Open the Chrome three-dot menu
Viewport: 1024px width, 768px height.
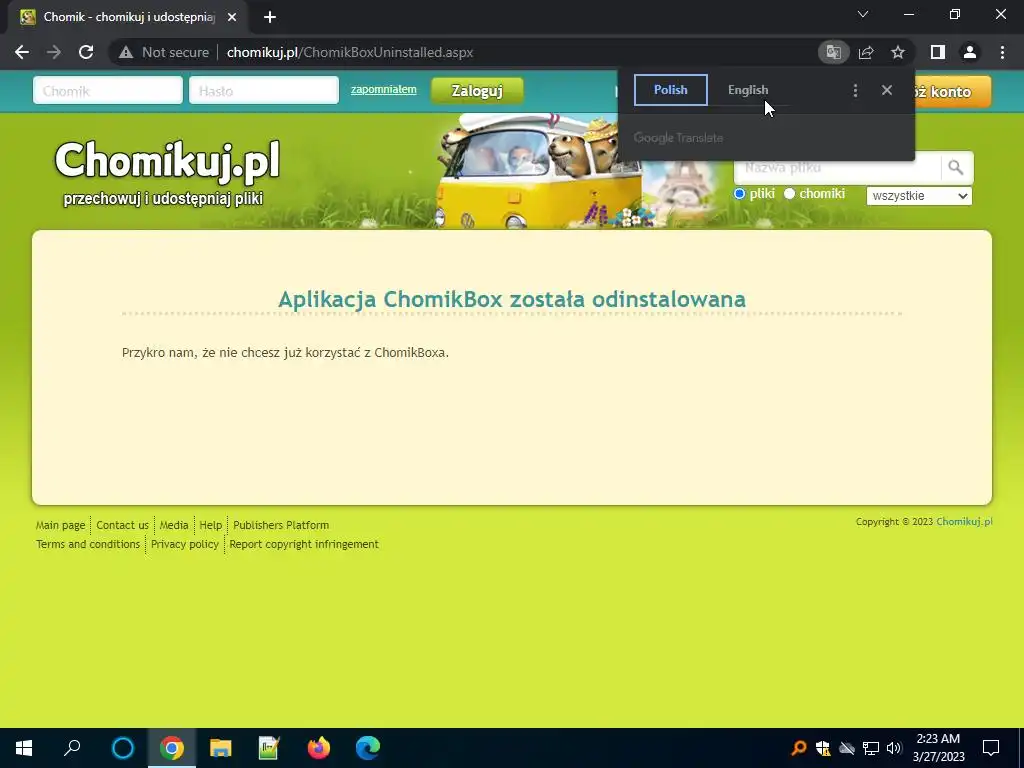[1002, 52]
